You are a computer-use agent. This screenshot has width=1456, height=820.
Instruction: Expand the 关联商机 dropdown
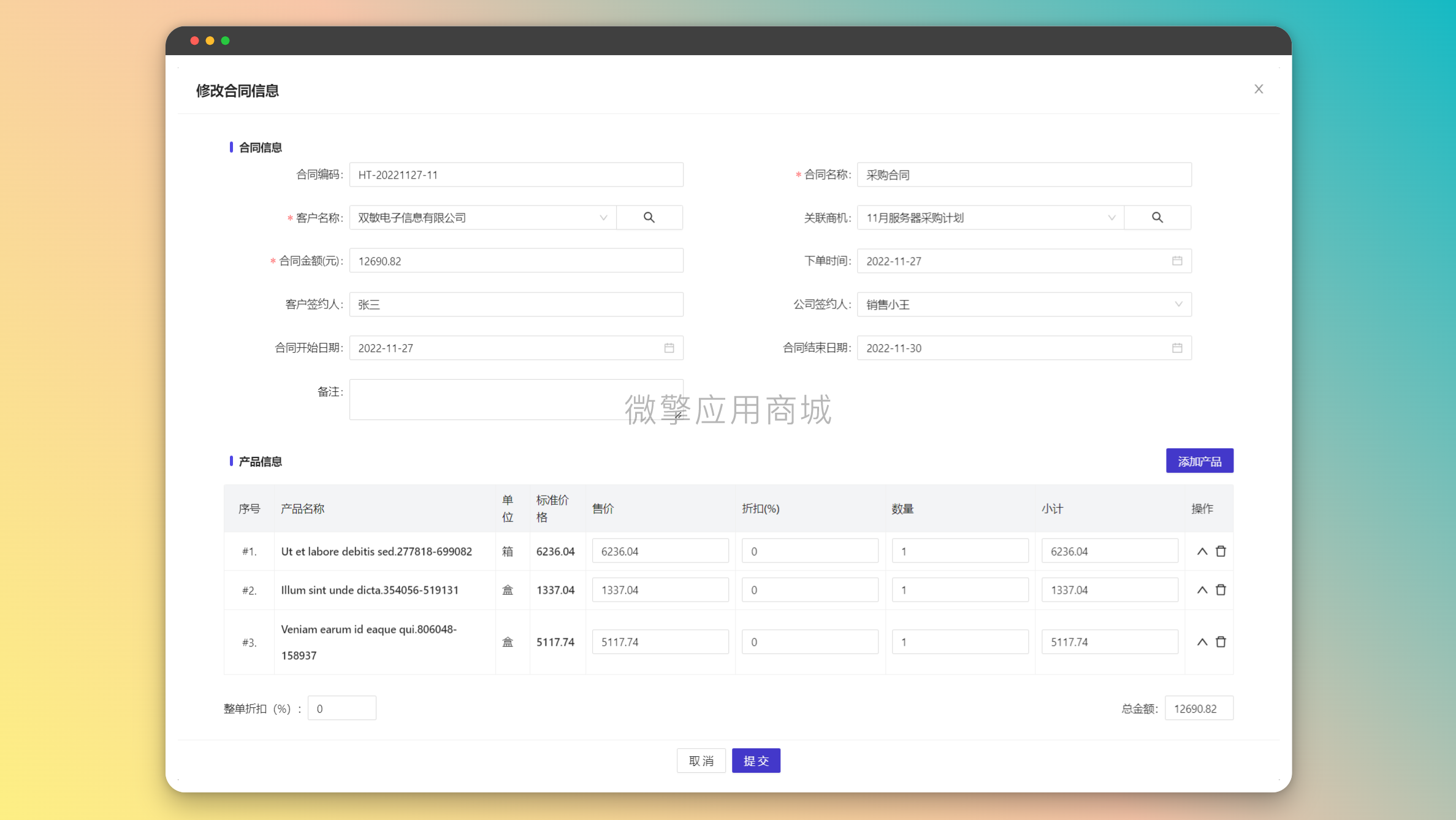[1111, 218]
